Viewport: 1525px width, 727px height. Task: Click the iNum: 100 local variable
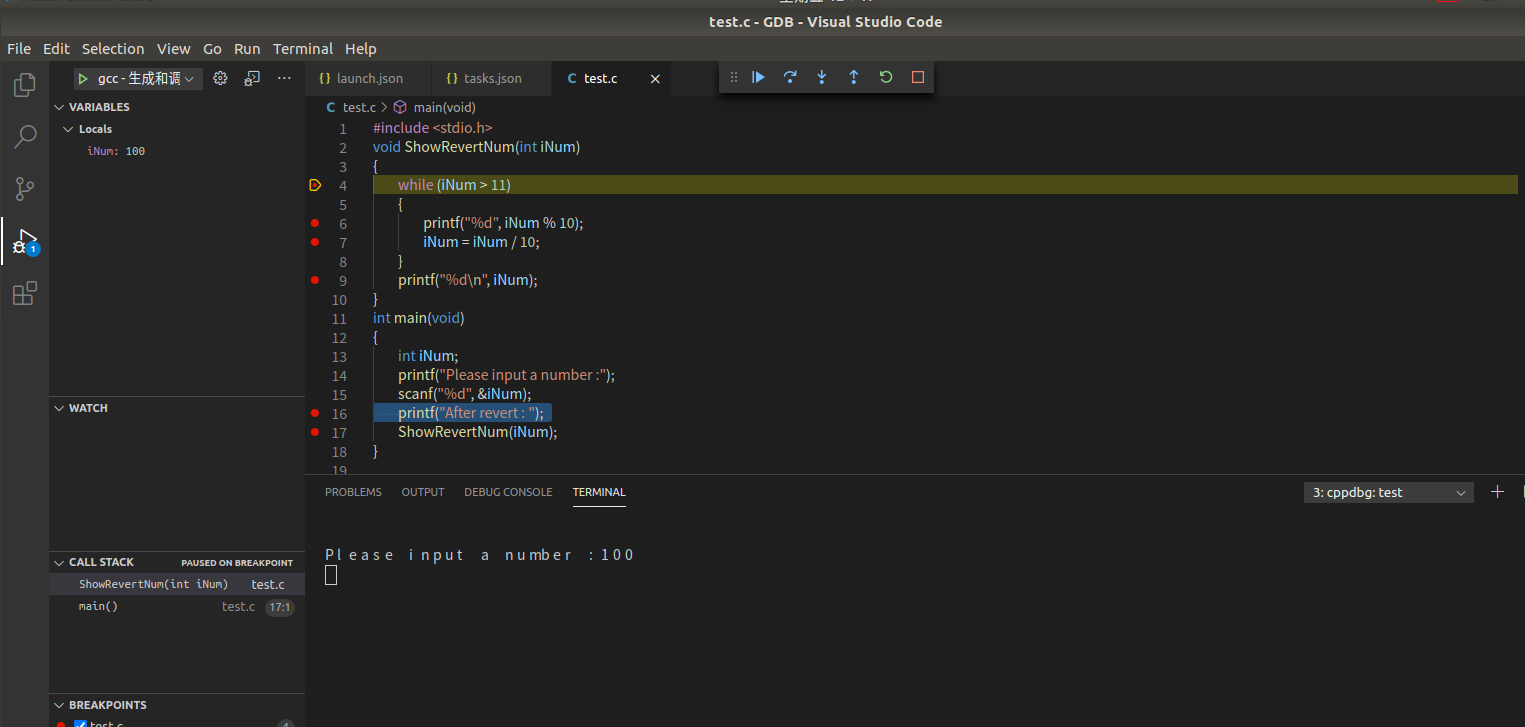(116, 151)
